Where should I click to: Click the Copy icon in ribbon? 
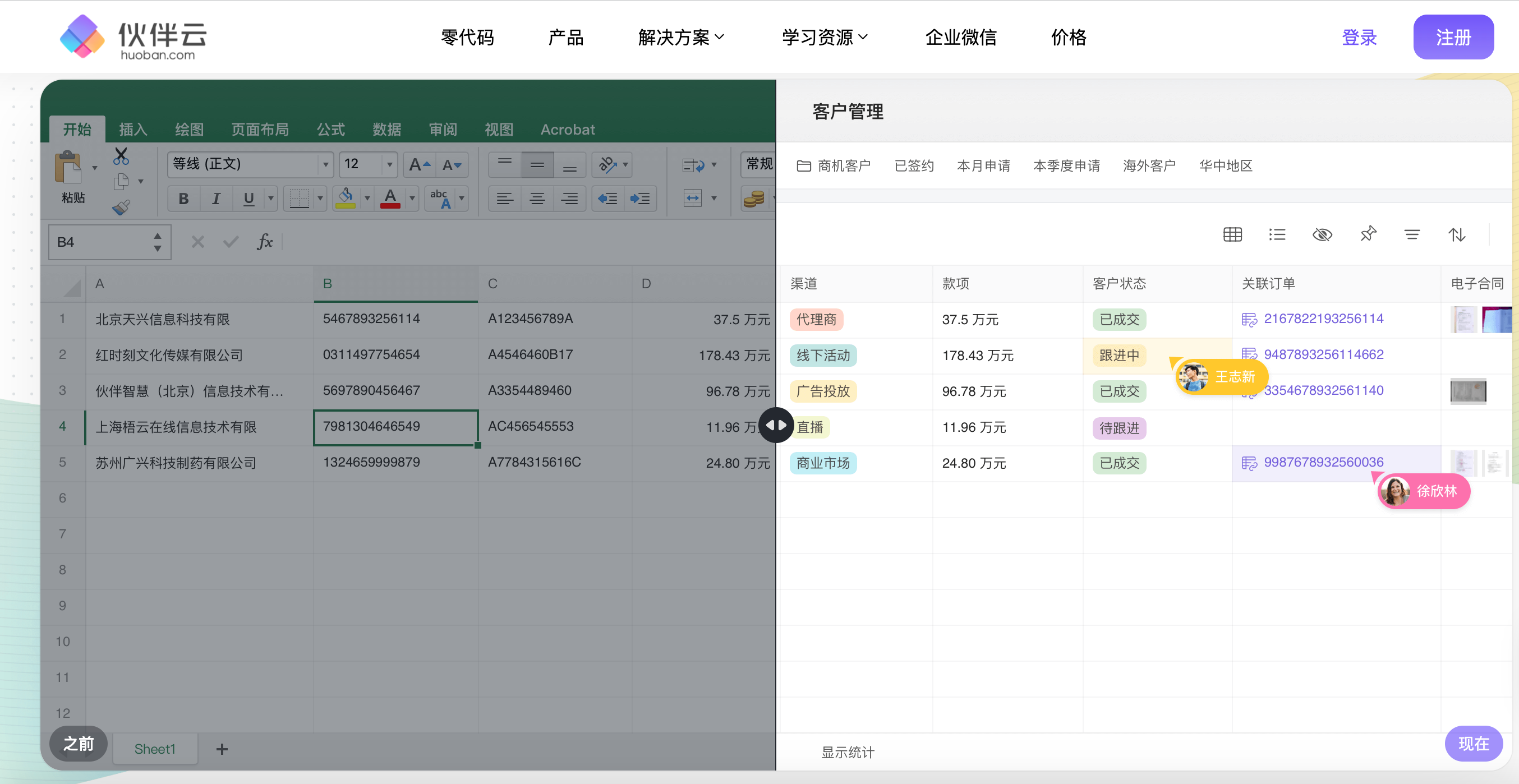click(x=121, y=182)
